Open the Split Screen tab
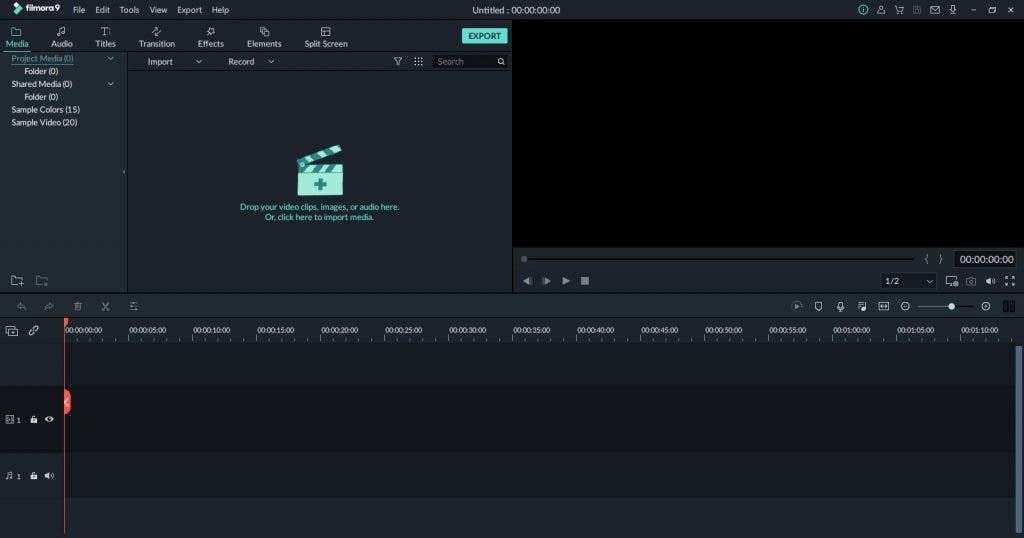The height and width of the screenshot is (538, 1024). [326, 37]
